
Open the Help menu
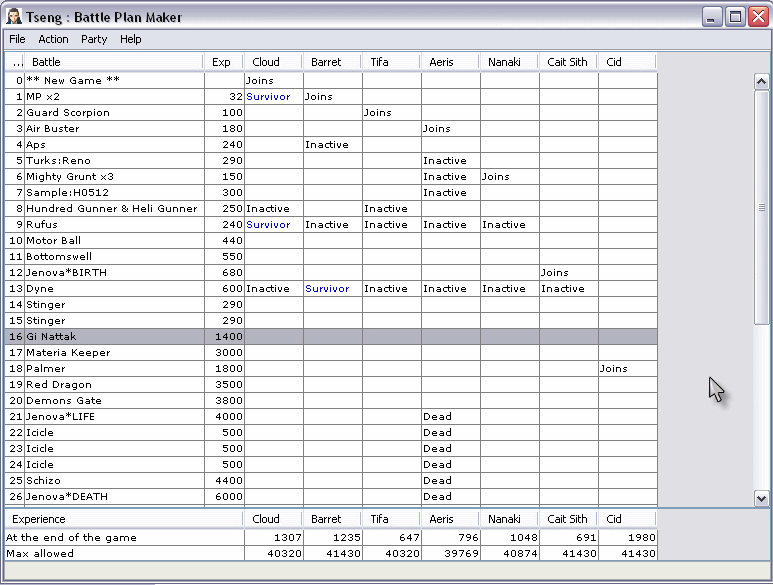point(131,39)
